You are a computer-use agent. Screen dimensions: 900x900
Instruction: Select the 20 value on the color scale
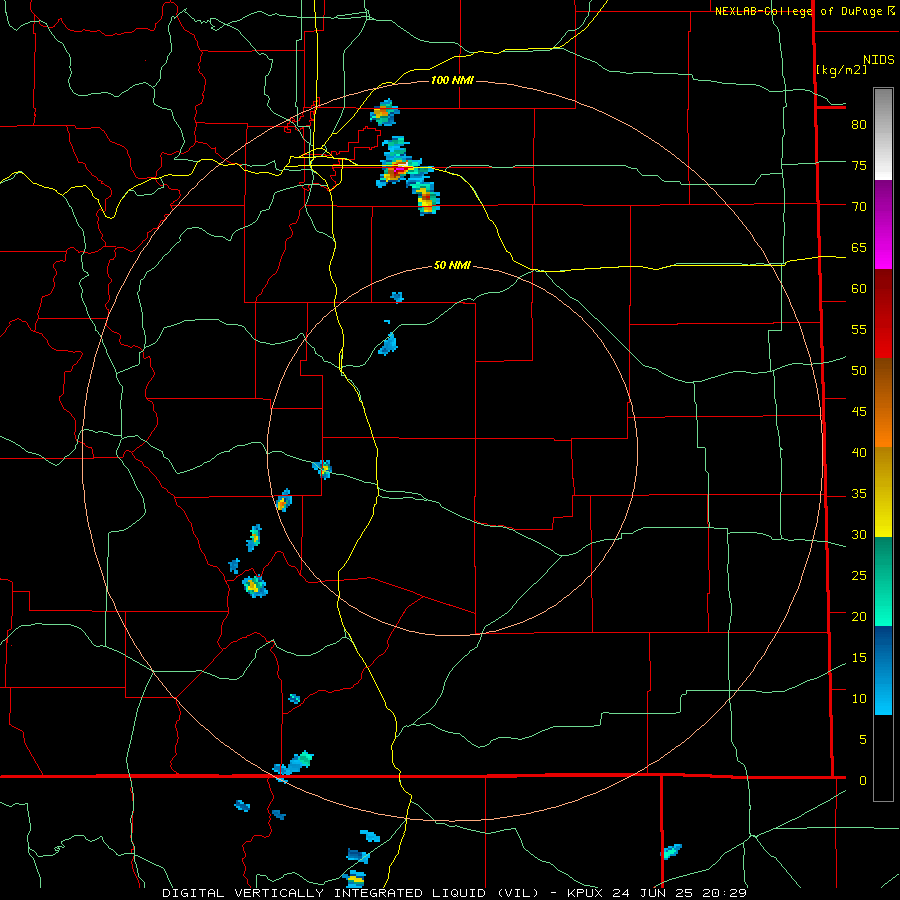(x=859, y=616)
